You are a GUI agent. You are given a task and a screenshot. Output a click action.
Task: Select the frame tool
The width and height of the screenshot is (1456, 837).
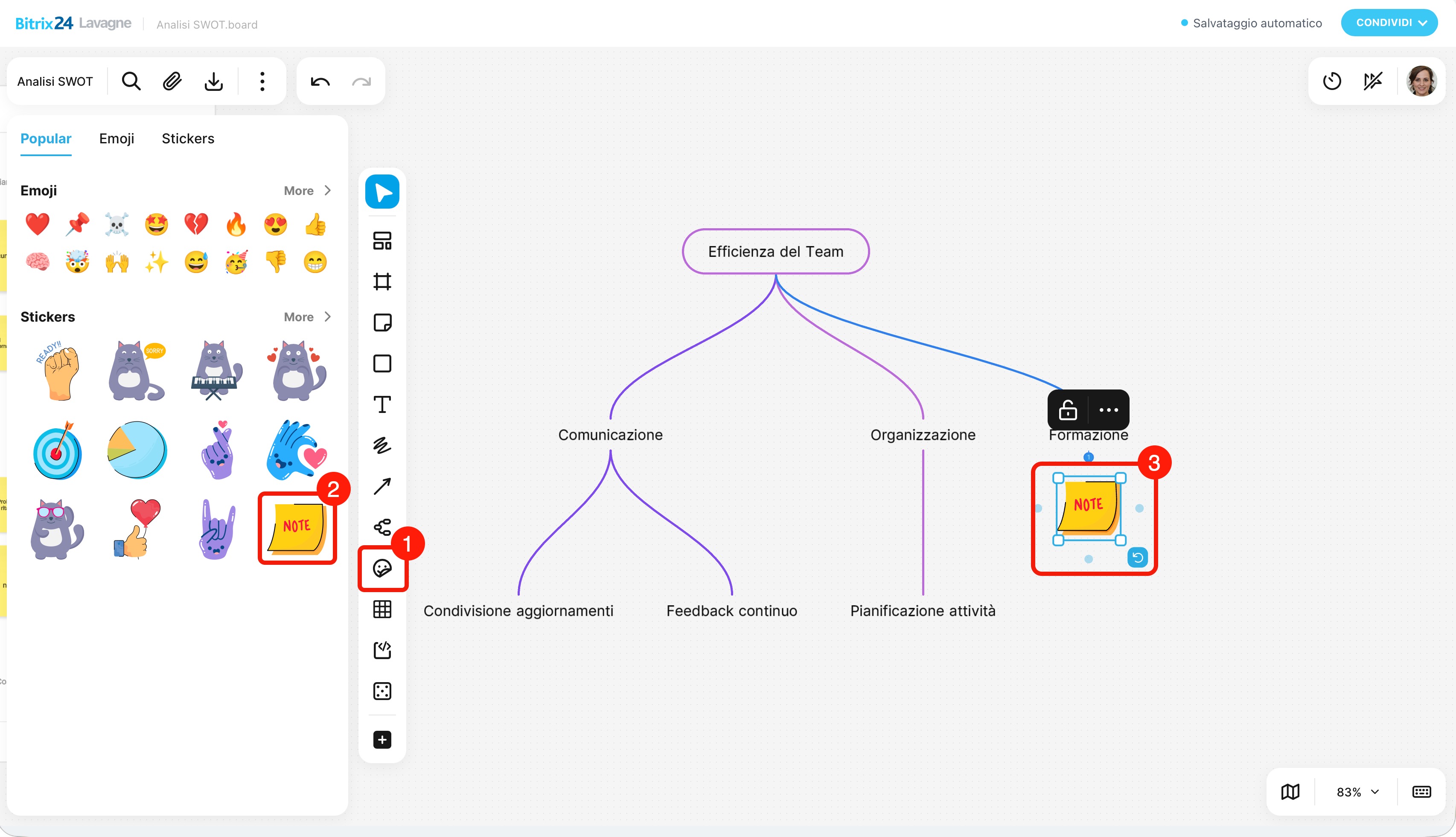(382, 282)
